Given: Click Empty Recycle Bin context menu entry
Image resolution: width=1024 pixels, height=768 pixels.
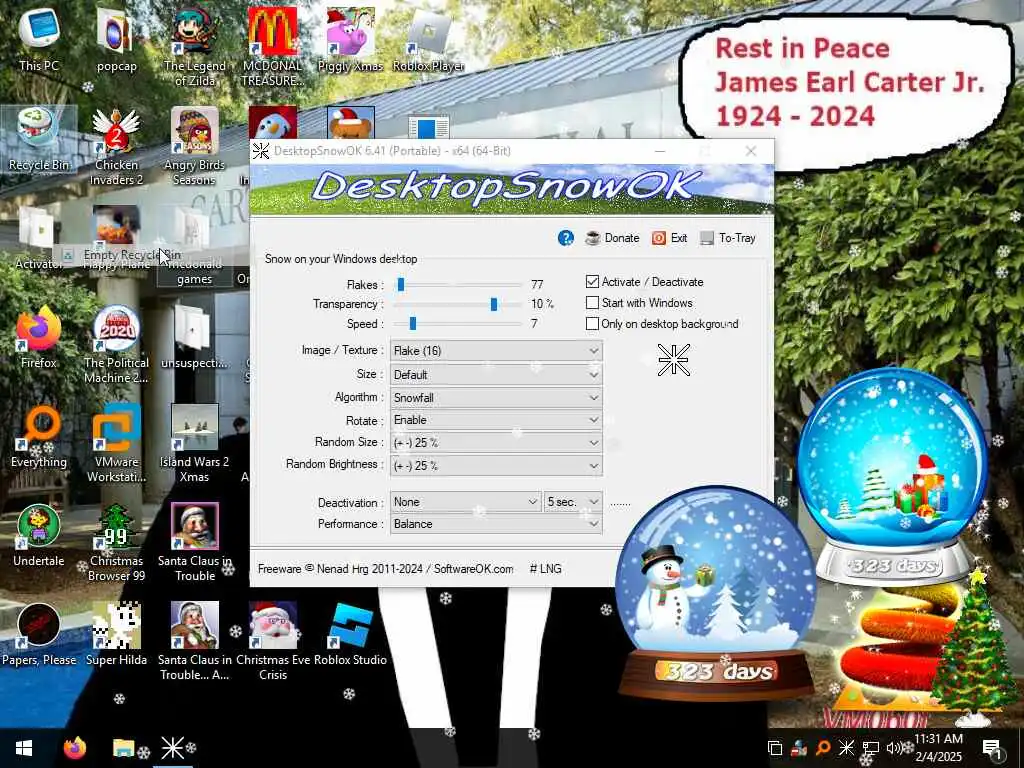Looking at the screenshot, I should [x=132, y=255].
